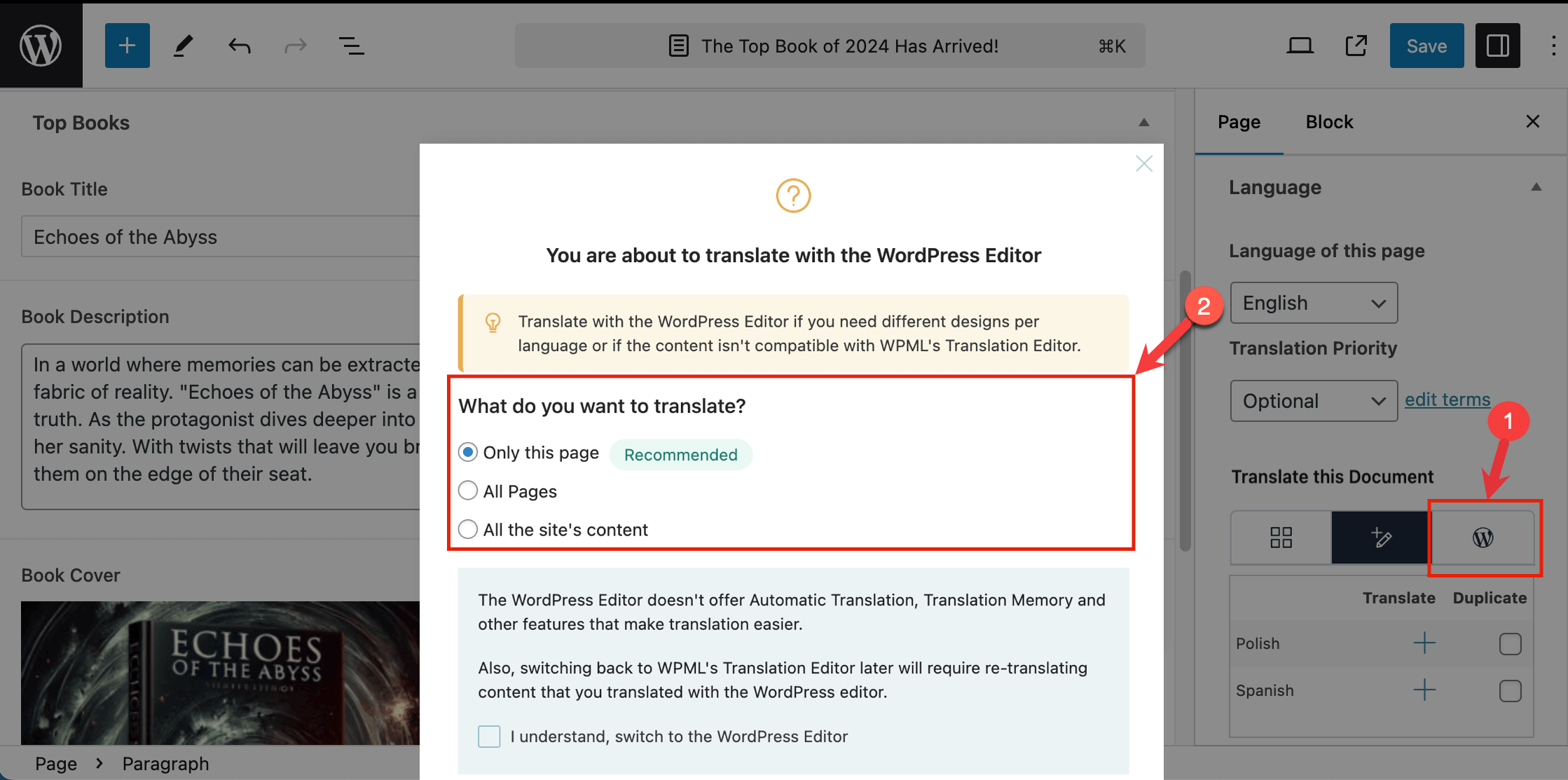The height and width of the screenshot is (780, 1568).
Task: Click the question mark dialog icon
Action: pyautogui.click(x=793, y=196)
